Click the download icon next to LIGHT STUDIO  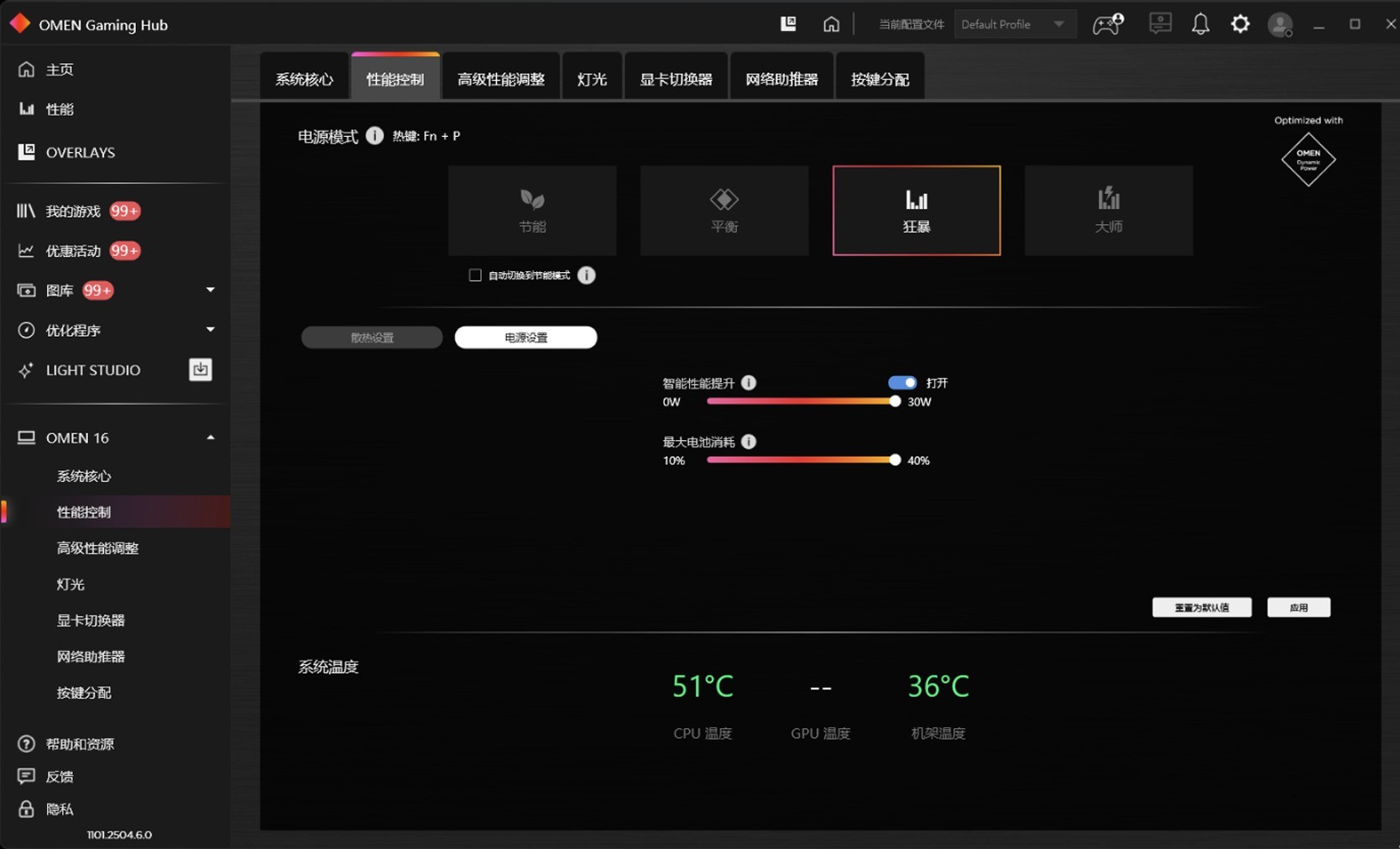[x=201, y=369]
